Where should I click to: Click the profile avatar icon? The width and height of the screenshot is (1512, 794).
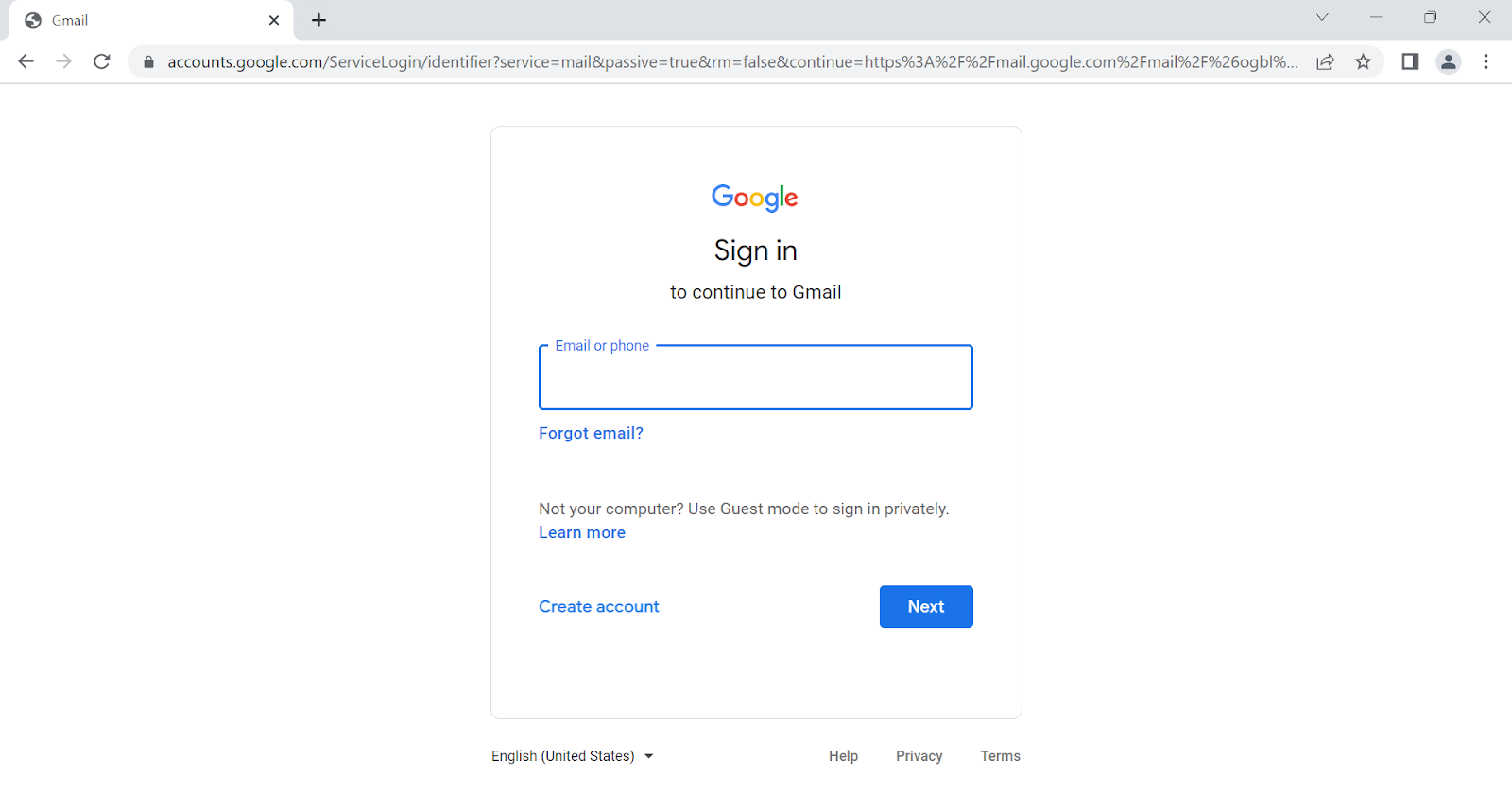pyautogui.click(x=1448, y=61)
